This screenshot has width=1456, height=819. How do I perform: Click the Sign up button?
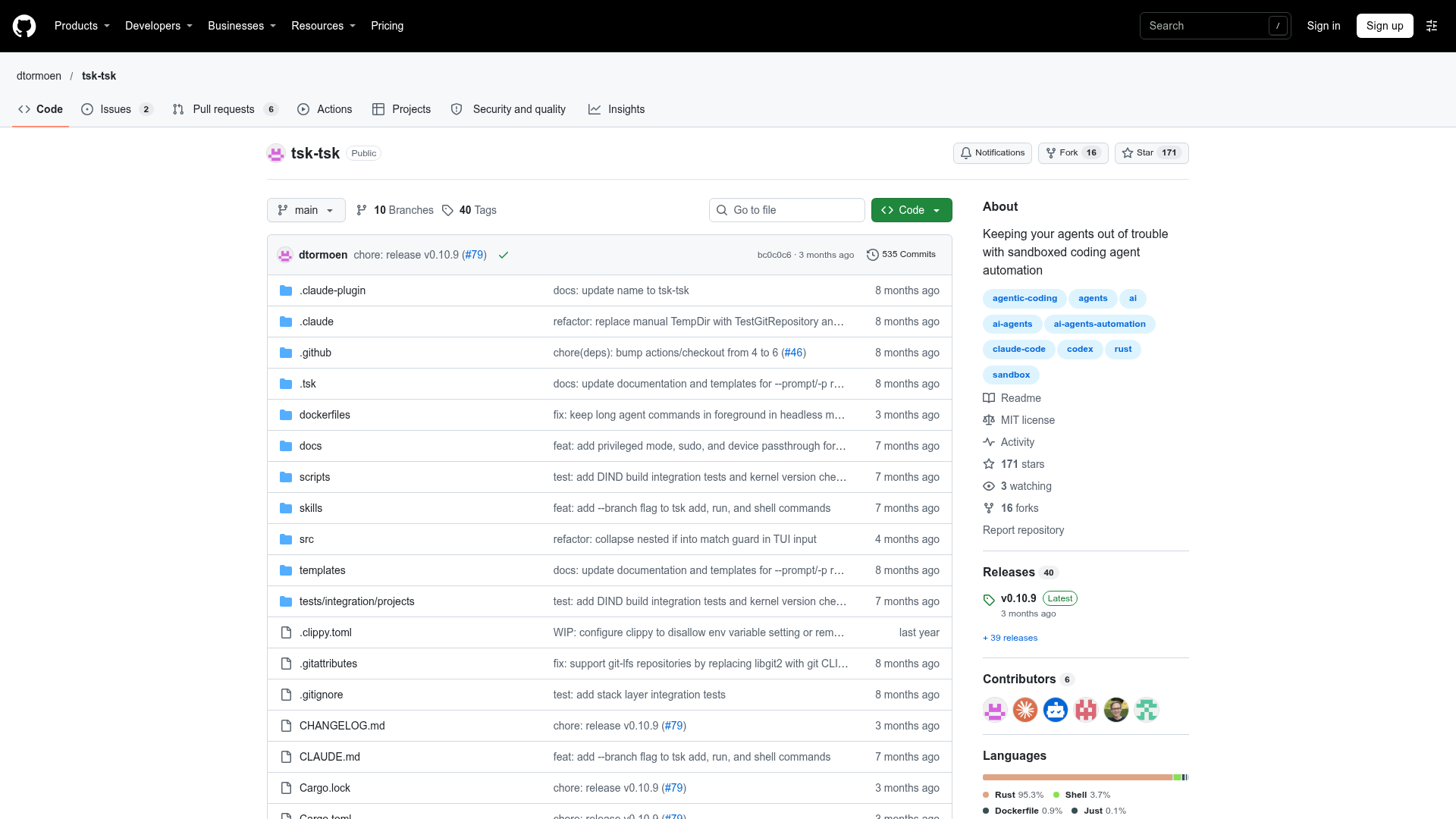[x=1385, y=26]
